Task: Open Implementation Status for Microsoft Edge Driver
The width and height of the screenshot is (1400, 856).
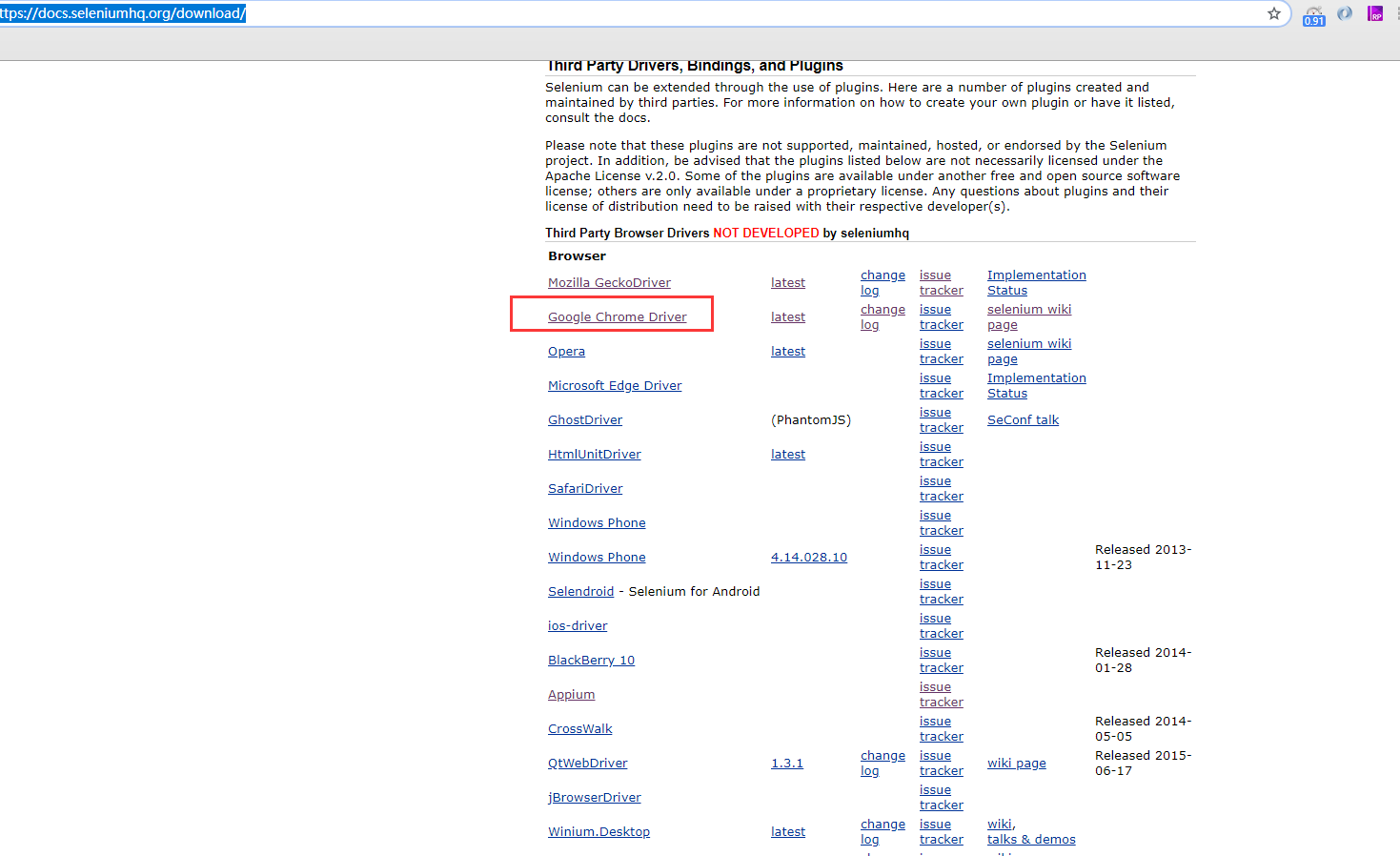Action: [x=1037, y=385]
